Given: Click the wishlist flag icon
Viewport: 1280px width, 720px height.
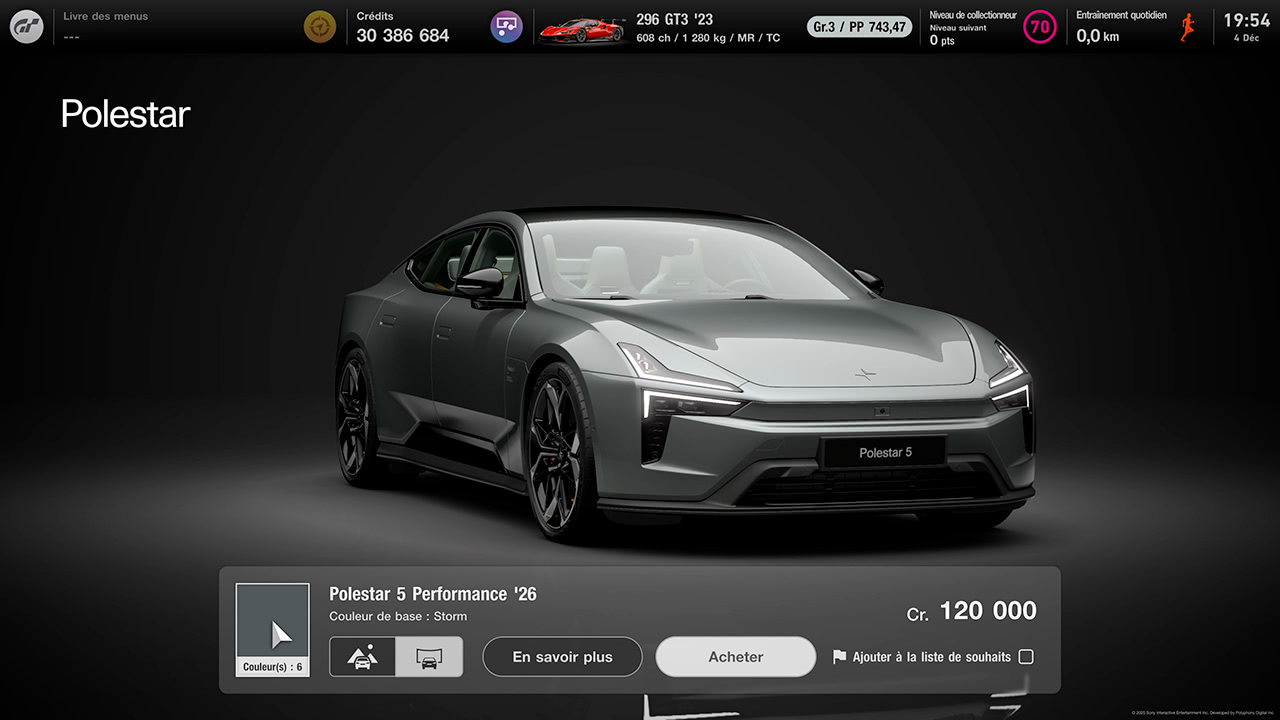Looking at the screenshot, I should click(x=841, y=657).
